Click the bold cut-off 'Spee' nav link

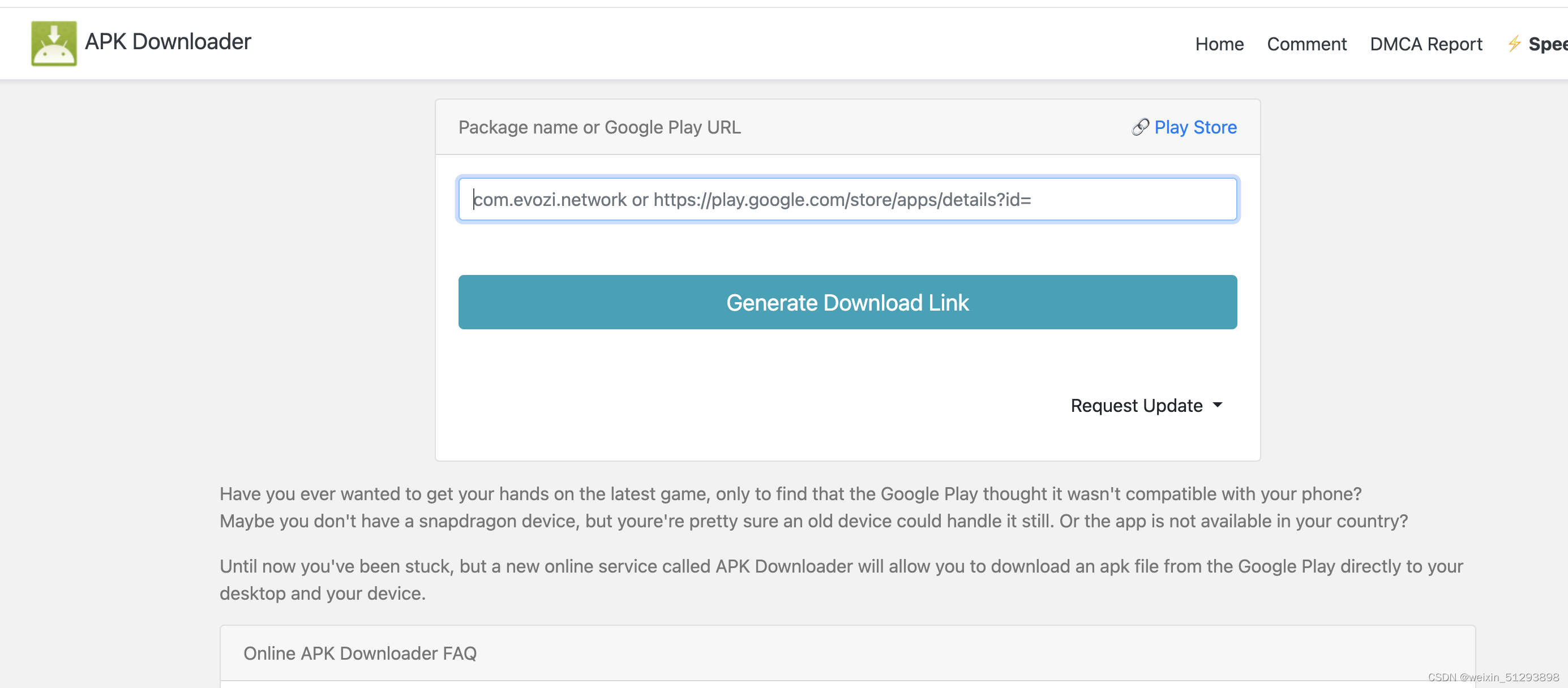[1547, 44]
